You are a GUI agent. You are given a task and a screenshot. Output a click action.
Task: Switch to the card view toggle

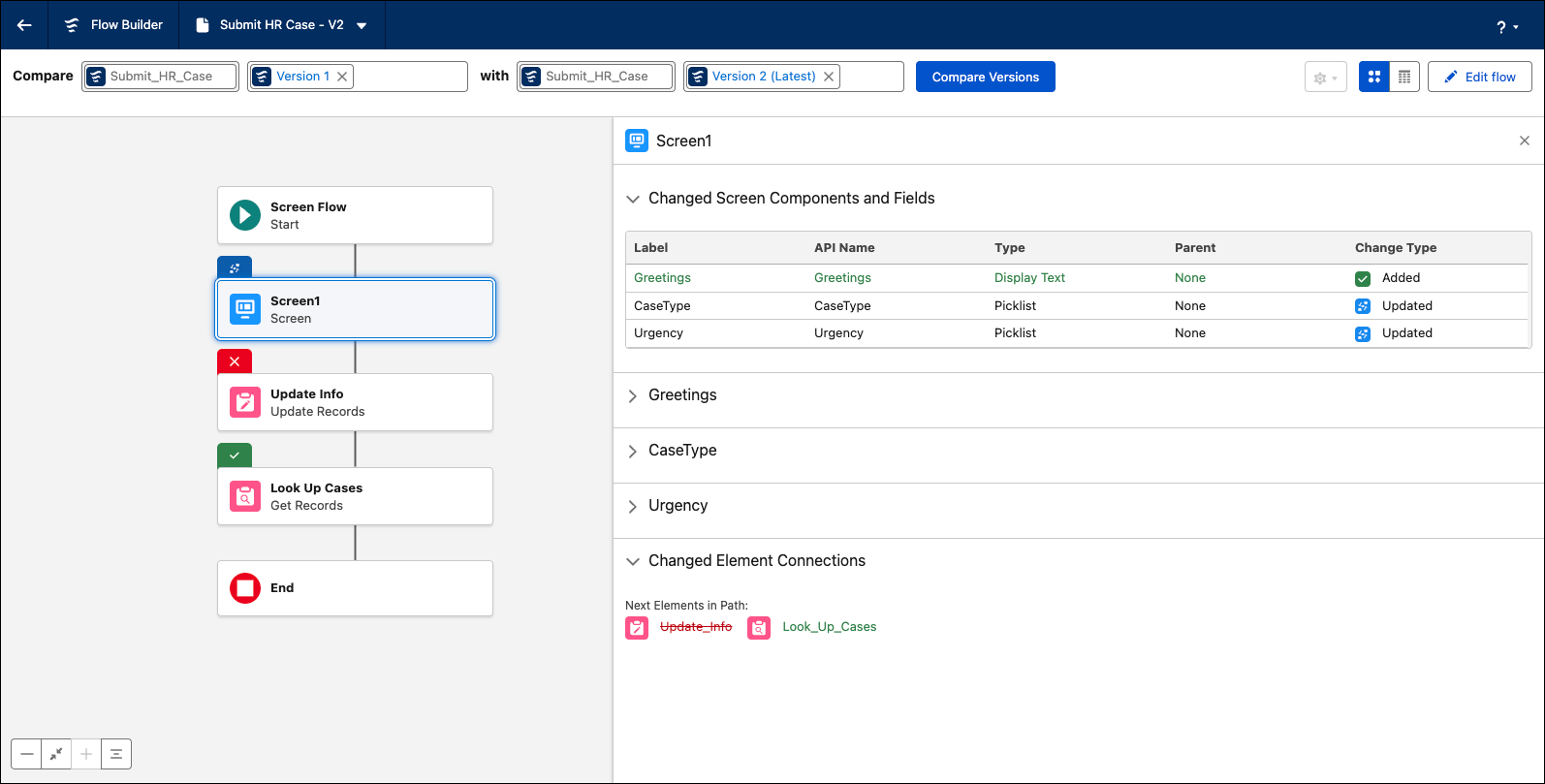1374,77
